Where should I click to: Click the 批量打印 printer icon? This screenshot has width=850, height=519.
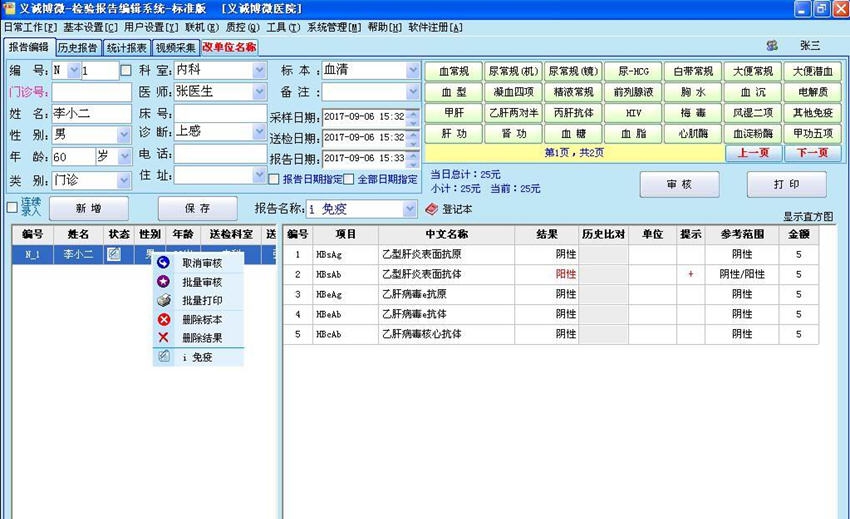pyautogui.click(x=163, y=300)
